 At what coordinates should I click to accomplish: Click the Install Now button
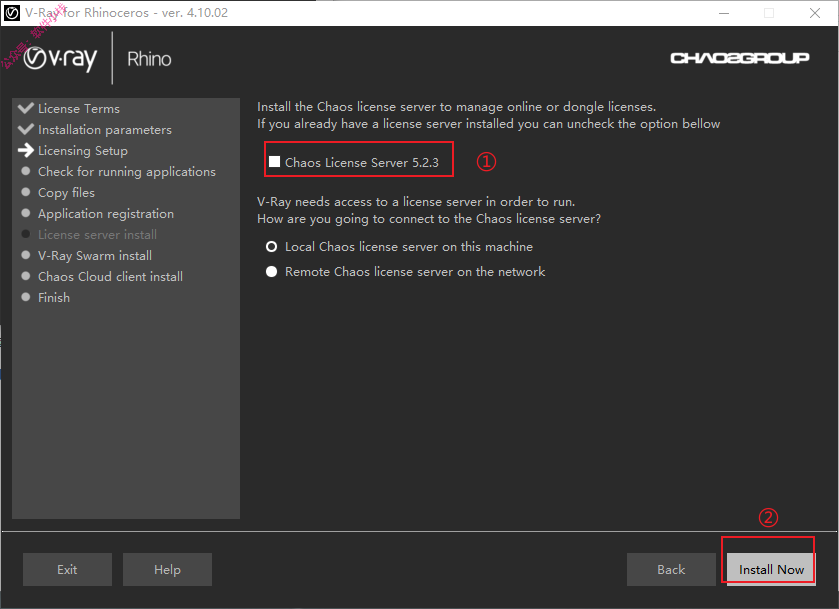(x=771, y=569)
